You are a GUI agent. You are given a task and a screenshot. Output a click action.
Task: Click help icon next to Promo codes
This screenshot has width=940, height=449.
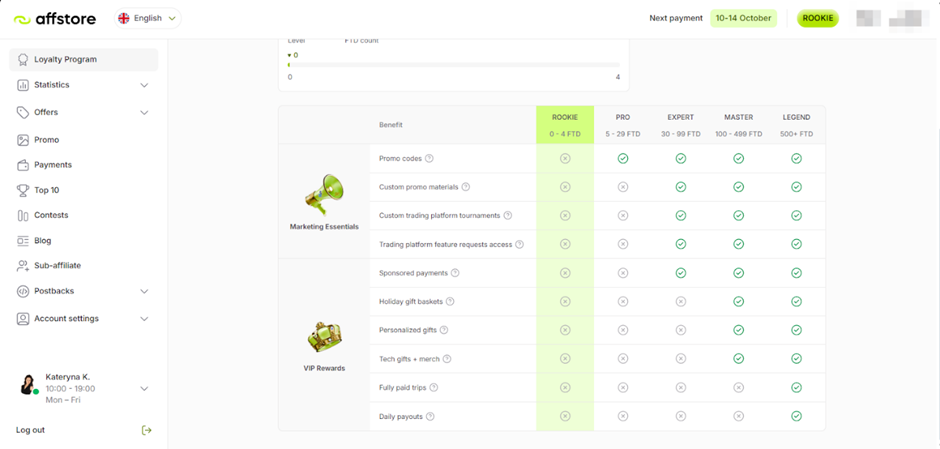(430, 158)
